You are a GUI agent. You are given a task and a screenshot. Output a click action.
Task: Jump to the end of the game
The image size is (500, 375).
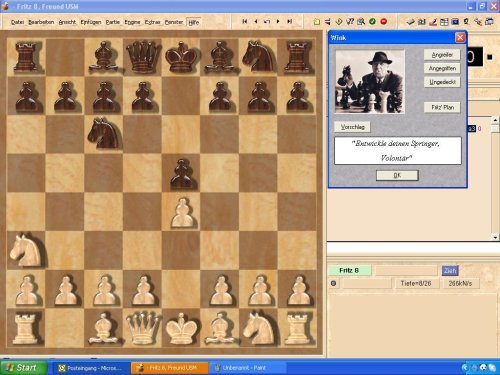(x=290, y=21)
